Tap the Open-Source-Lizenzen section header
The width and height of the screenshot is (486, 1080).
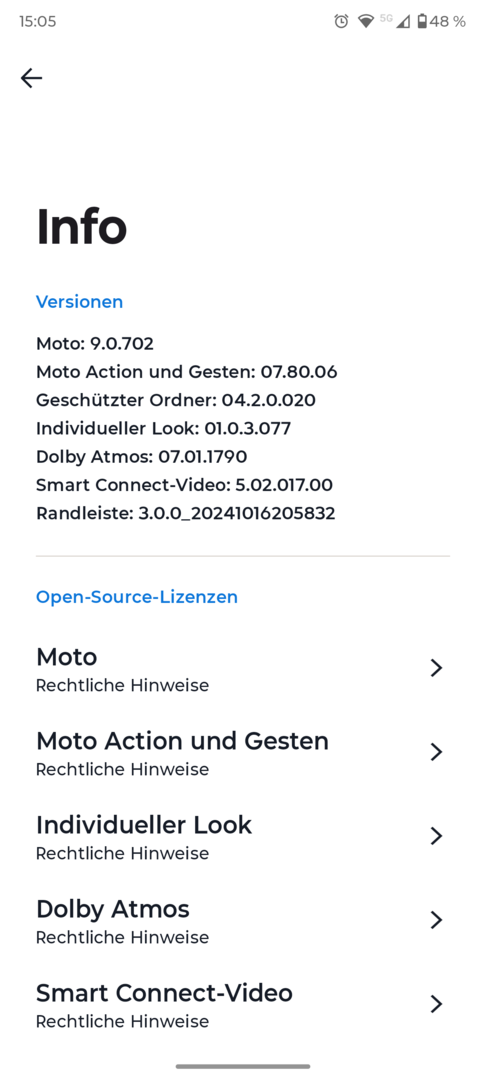pyautogui.click(x=137, y=597)
